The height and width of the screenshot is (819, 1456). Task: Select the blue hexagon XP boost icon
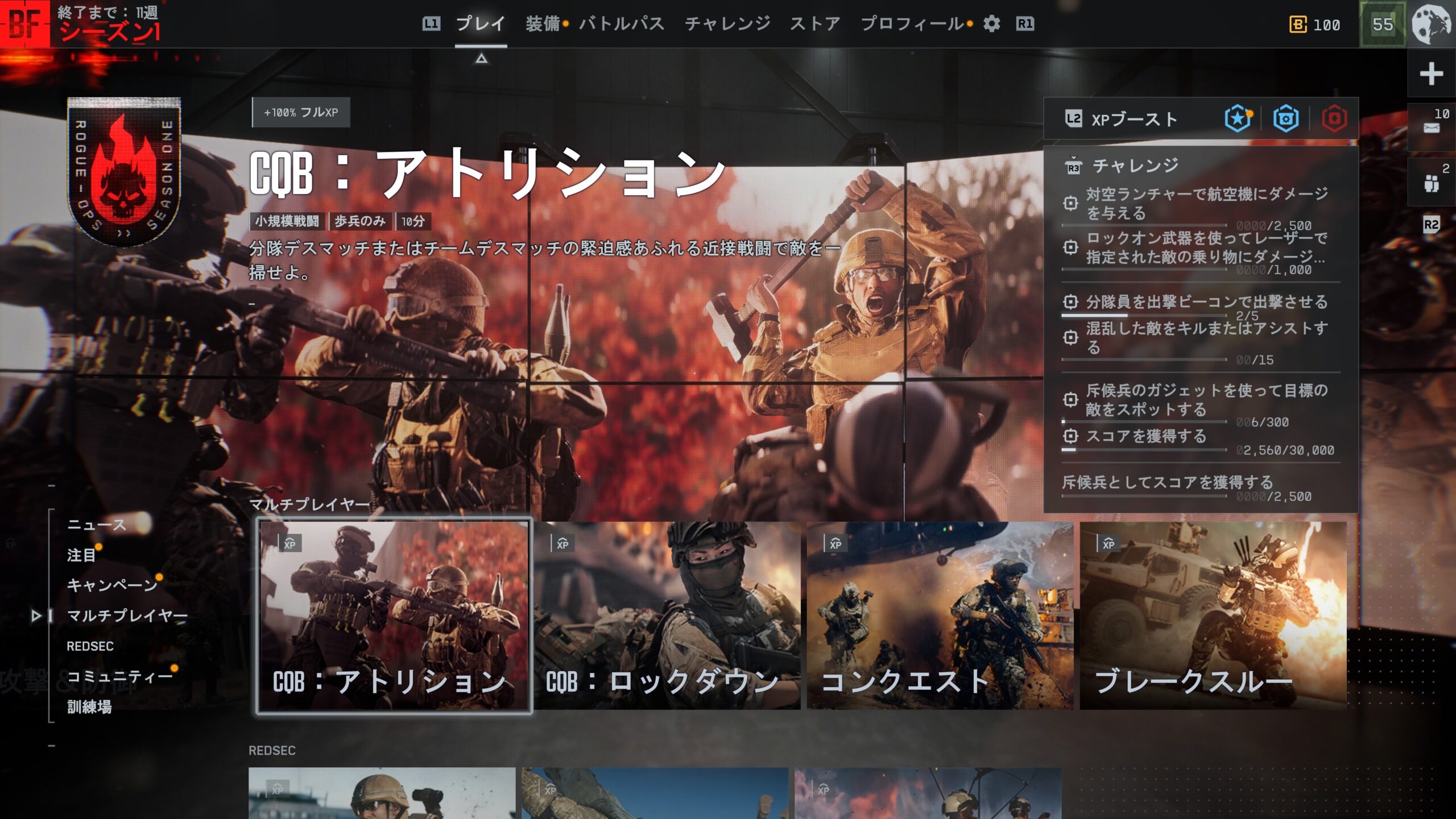pyautogui.click(x=1285, y=119)
